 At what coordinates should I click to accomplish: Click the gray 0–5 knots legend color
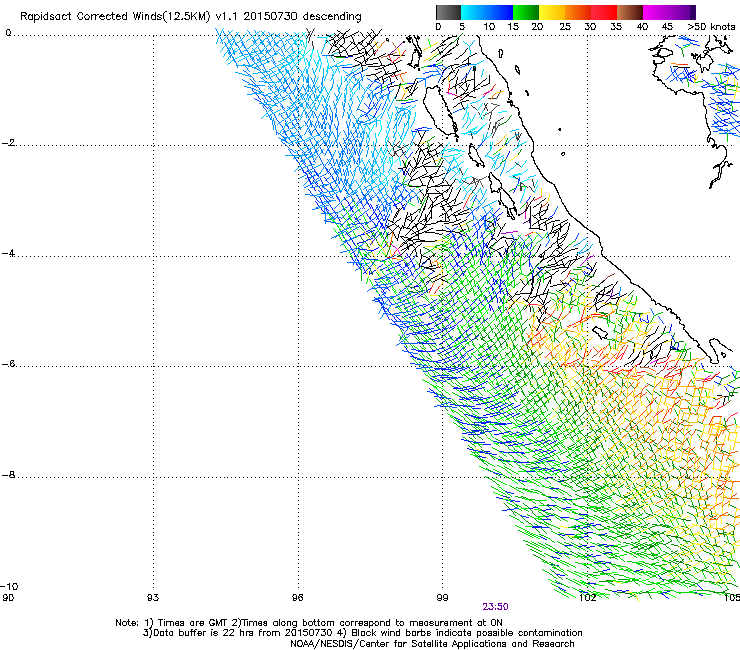click(448, 12)
